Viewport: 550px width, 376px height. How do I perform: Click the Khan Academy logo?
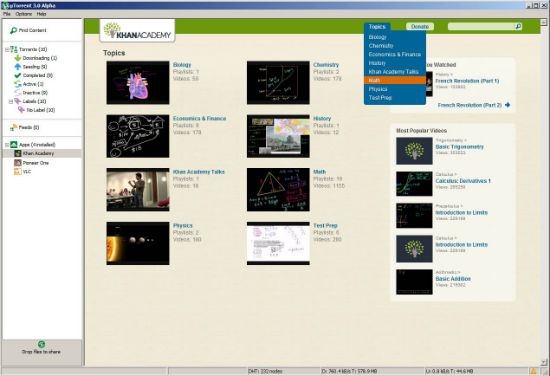[137, 31]
